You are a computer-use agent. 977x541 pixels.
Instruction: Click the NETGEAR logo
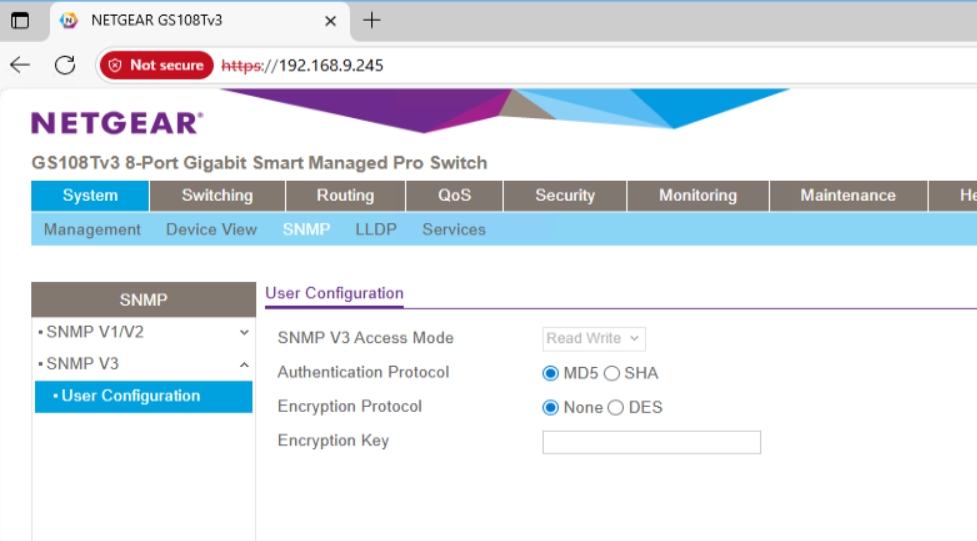[x=117, y=123]
